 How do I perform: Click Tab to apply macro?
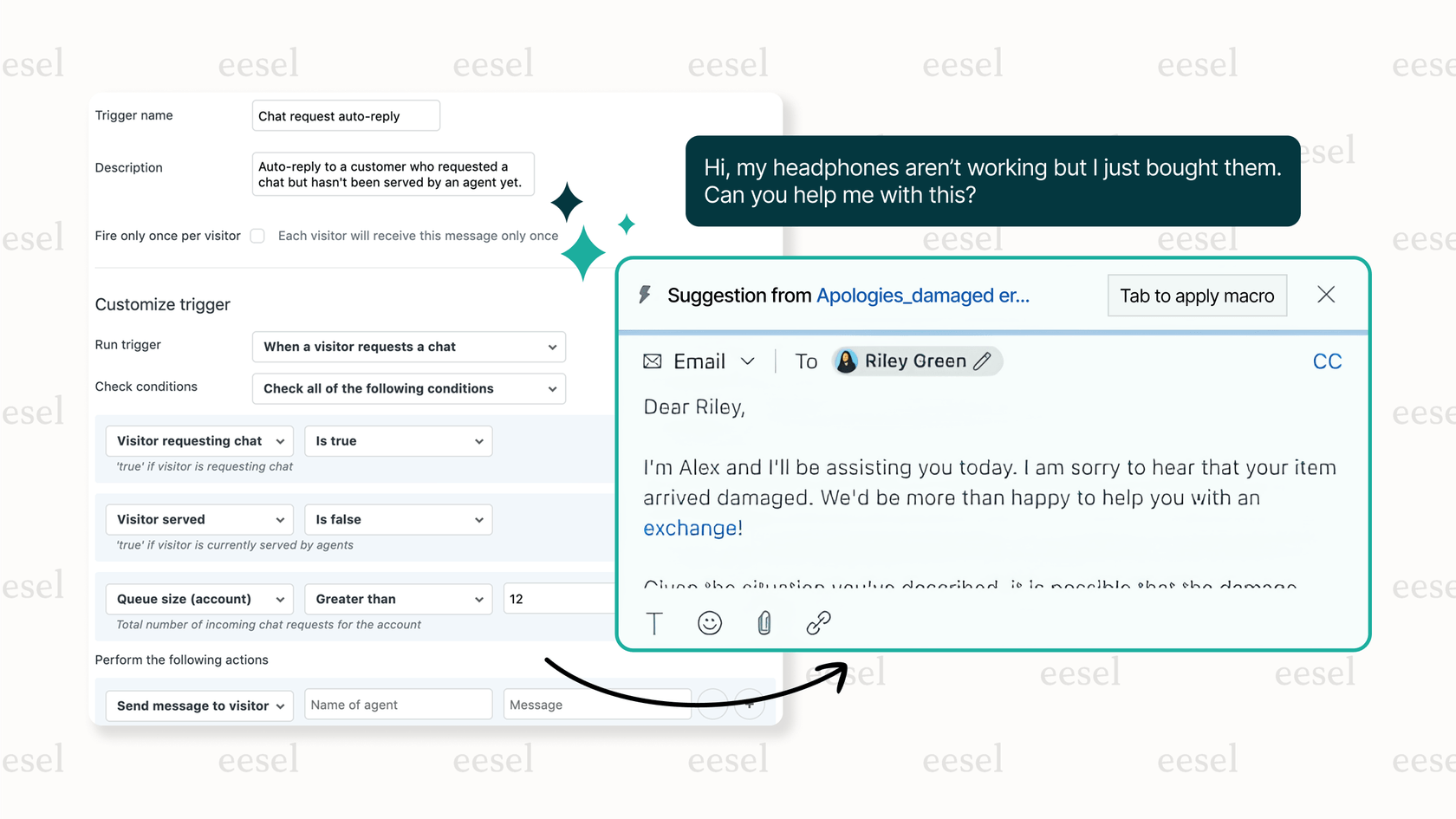pyautogui.click(x=1197, y=295)
